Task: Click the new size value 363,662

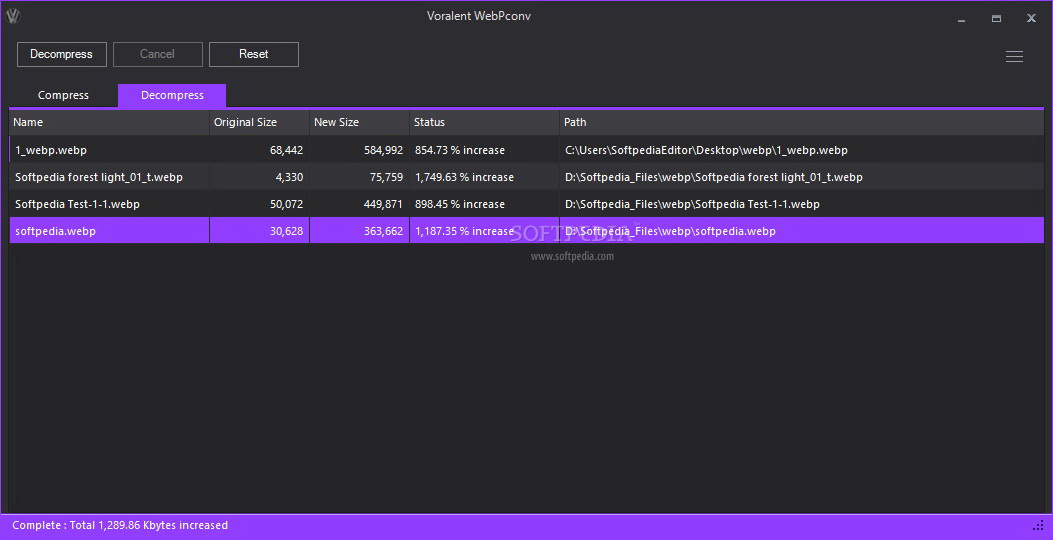Action: pos(383,231)
